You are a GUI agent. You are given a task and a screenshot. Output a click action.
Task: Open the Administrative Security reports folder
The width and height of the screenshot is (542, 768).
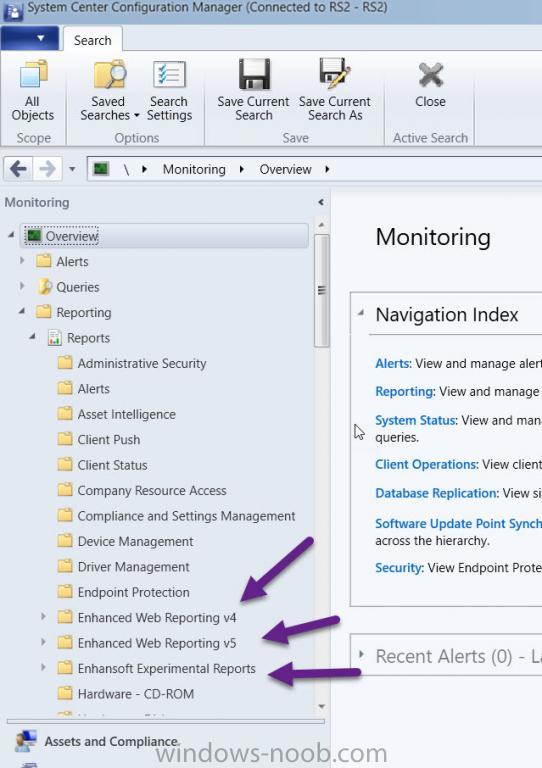(132, 363)
